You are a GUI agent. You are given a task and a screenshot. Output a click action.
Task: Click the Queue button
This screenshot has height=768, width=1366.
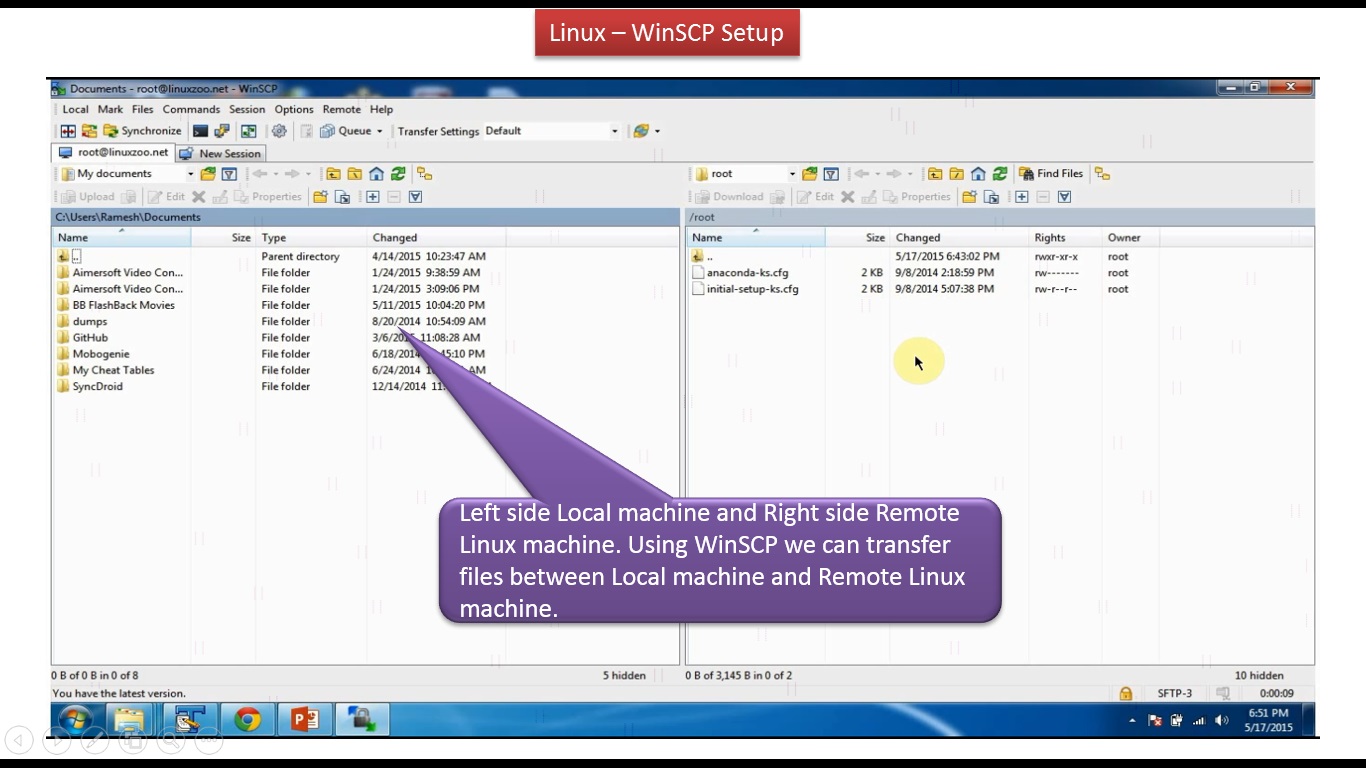(346, 131)
